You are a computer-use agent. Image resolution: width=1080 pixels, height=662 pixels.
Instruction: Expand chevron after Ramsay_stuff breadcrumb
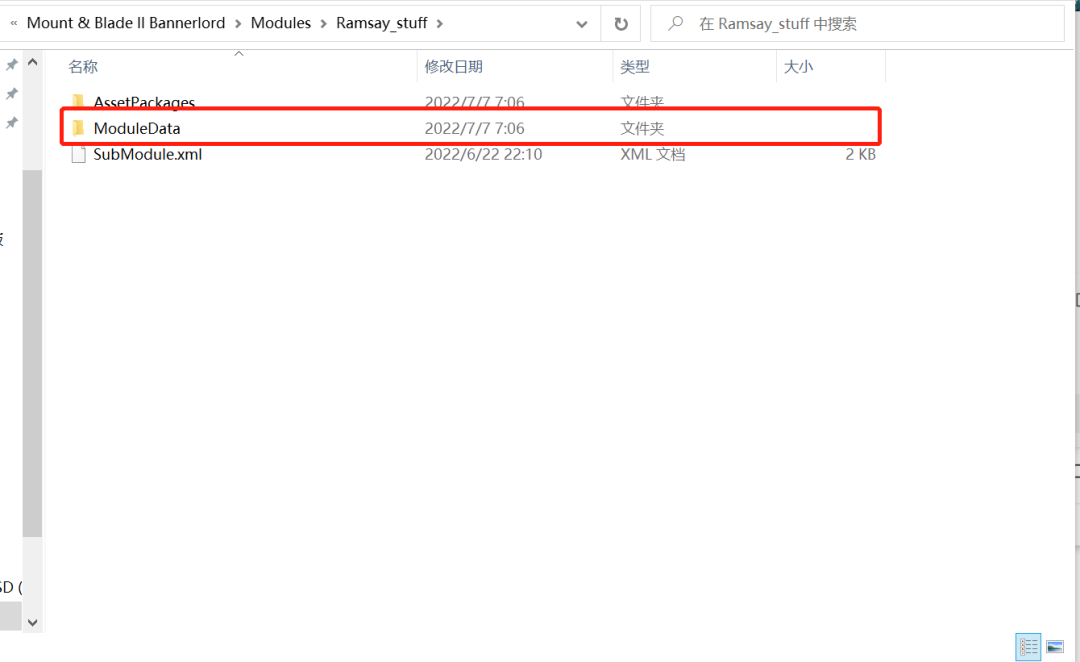pos(439,23)
